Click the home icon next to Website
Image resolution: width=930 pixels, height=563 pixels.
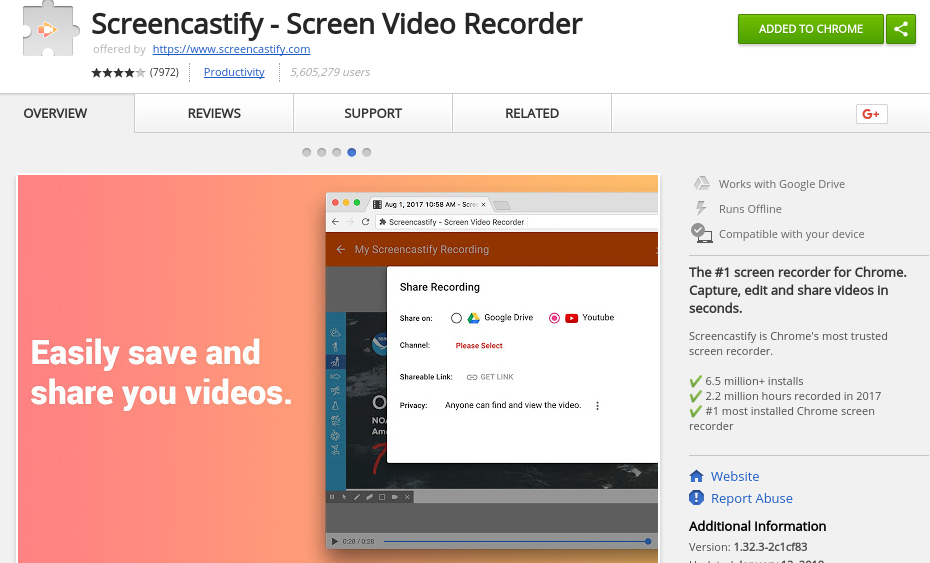(x=696, y=476)
